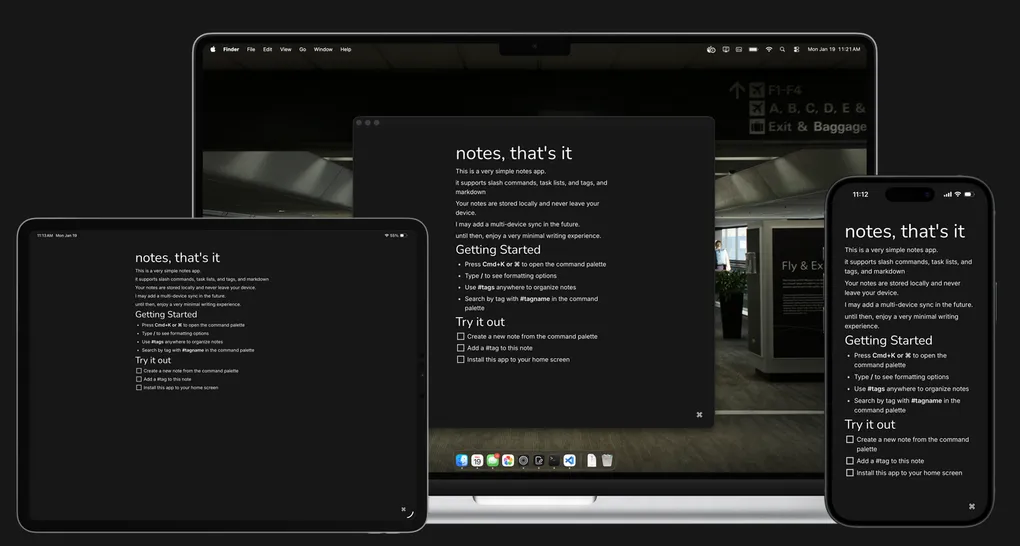Check "Install this app" task on the tablet
The image size is (1020, 546).
pos(139,387)
